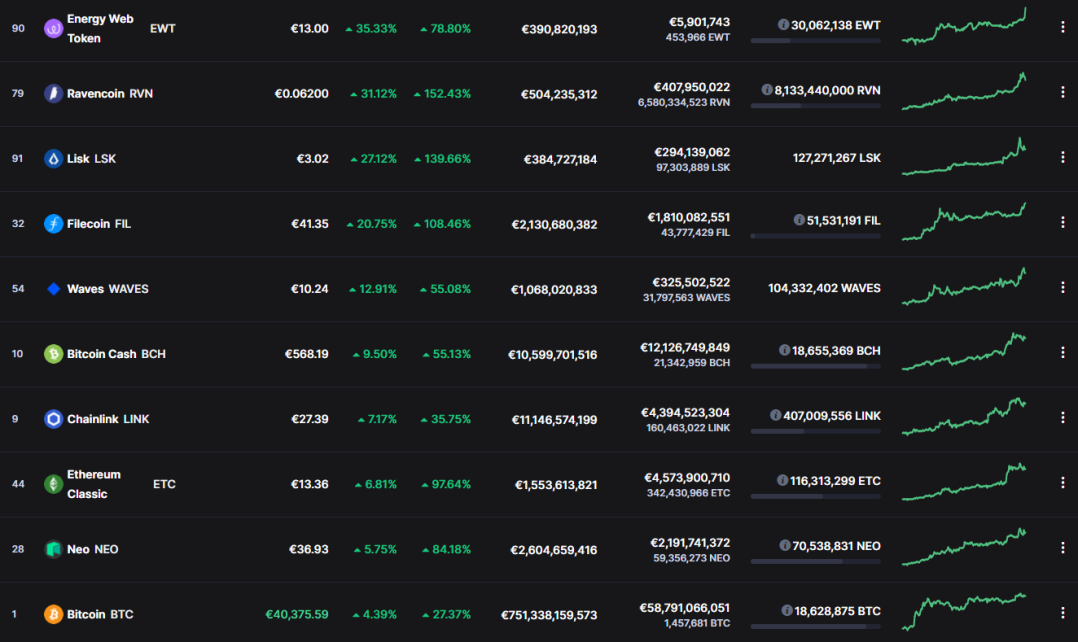Open the three-dot menu for Chainlink
1078x642 pixels.
click(1063, 417)
